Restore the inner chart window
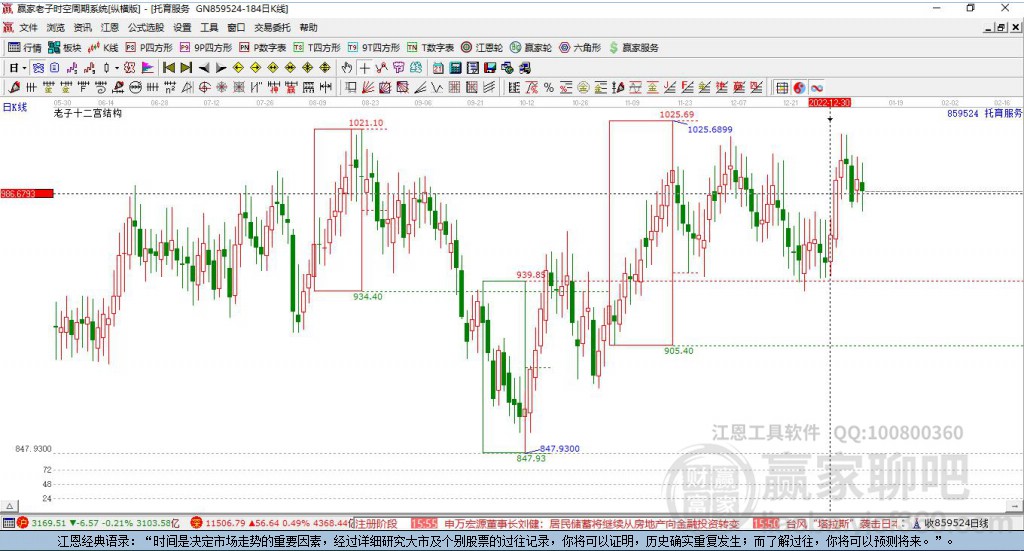The image size is (1024, 551). click(x=1001, y=27)
